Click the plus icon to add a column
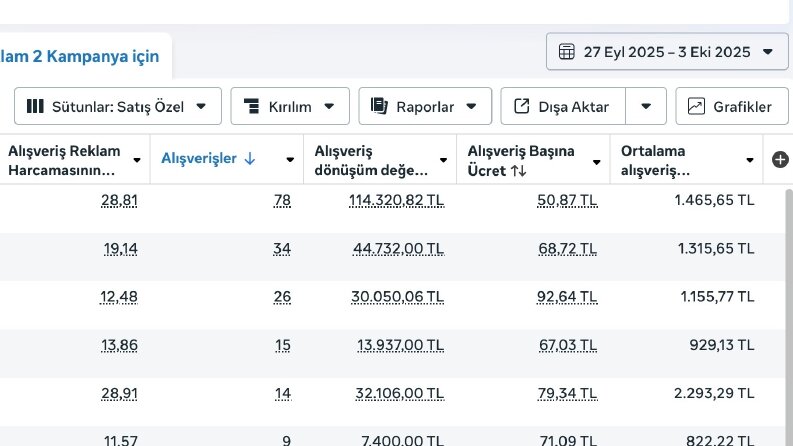Image resolution: width=793 pixels, height=446 pixels. pos(780,160)
